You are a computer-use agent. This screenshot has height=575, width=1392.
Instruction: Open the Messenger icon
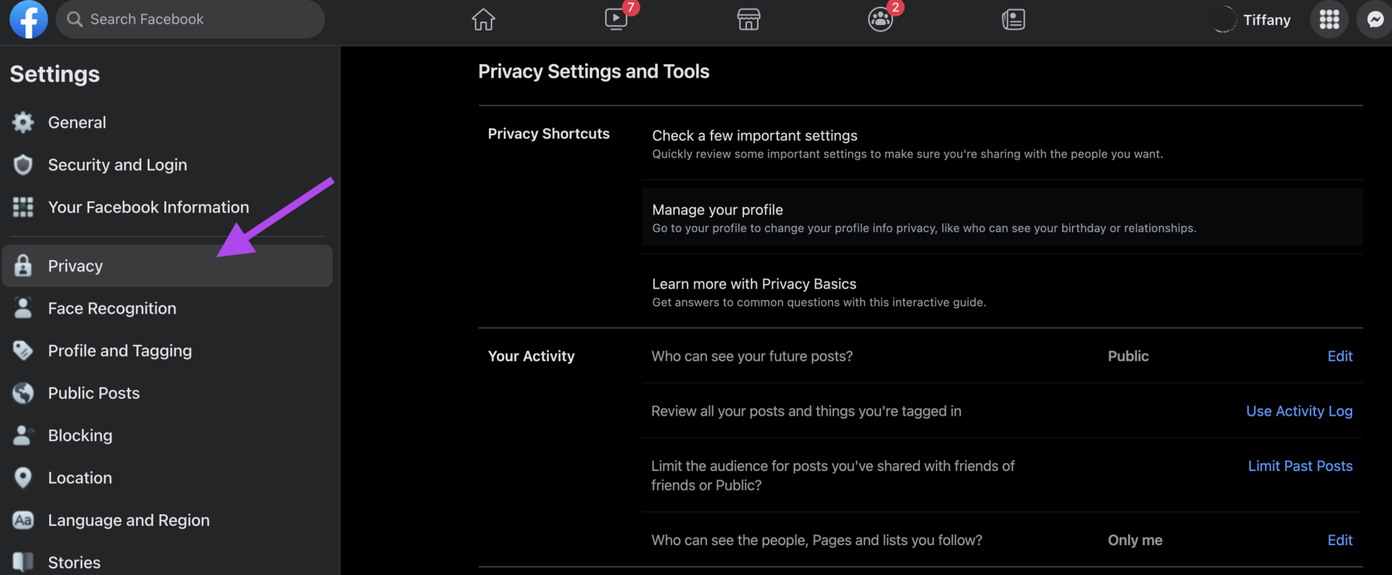[1375, 19]
